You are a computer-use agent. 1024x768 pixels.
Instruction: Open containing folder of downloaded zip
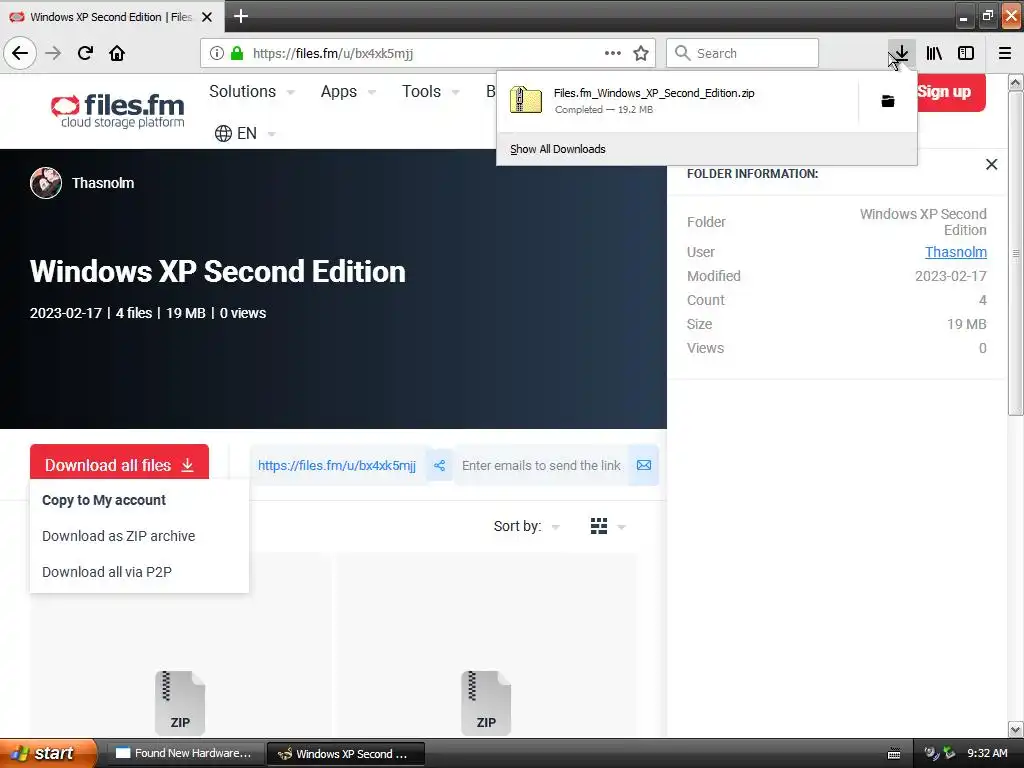[888, 101]
